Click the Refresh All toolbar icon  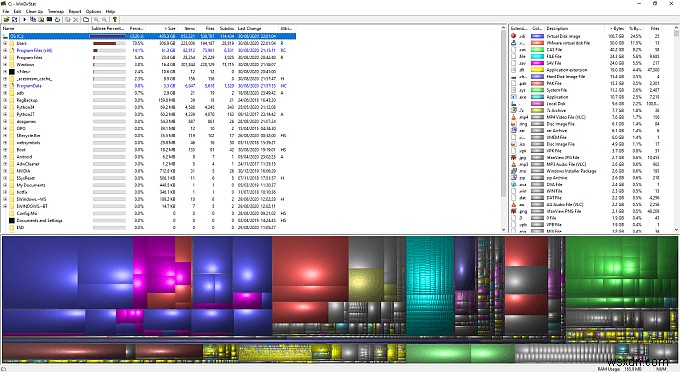tap(14, 20)
